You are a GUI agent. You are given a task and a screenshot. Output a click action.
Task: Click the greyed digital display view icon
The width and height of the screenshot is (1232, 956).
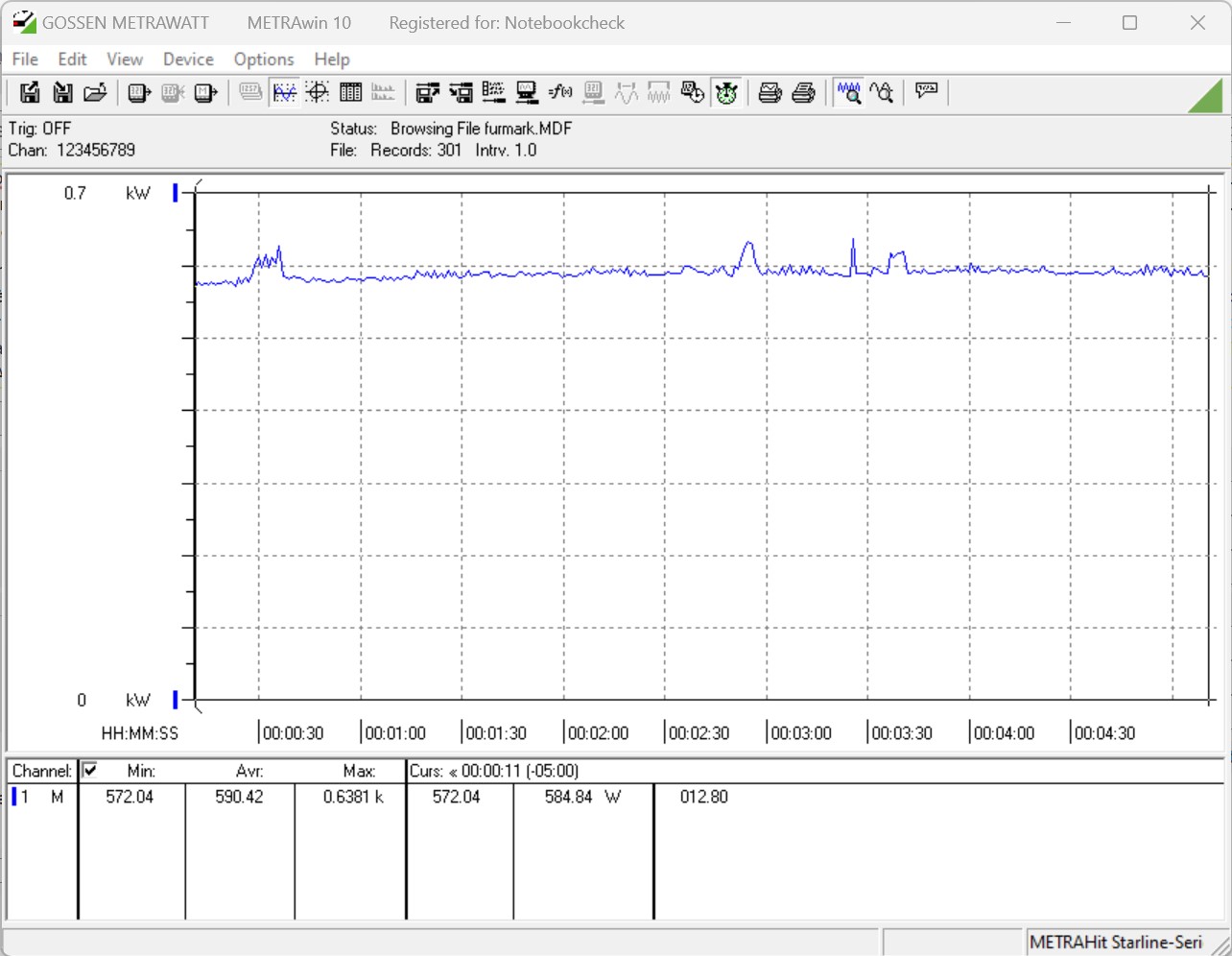250,92
